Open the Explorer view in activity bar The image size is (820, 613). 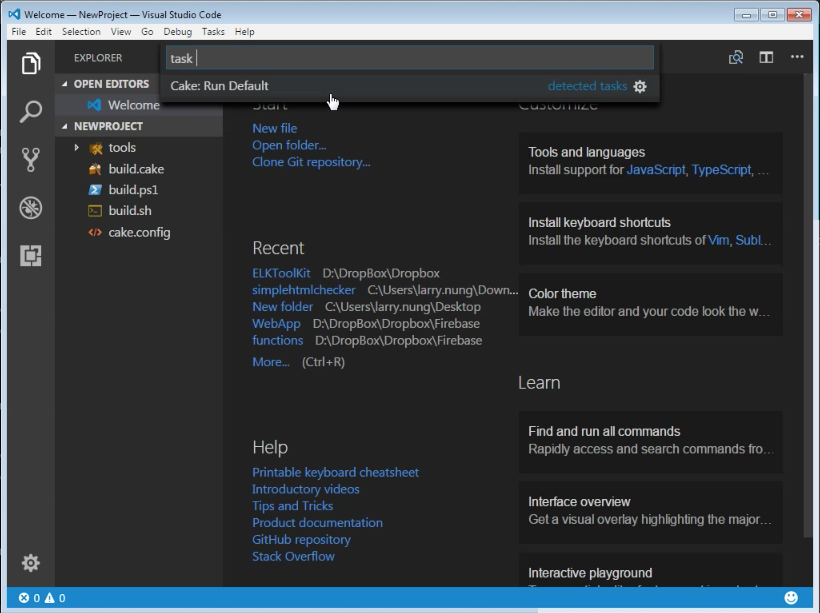(x=31, y=63)
